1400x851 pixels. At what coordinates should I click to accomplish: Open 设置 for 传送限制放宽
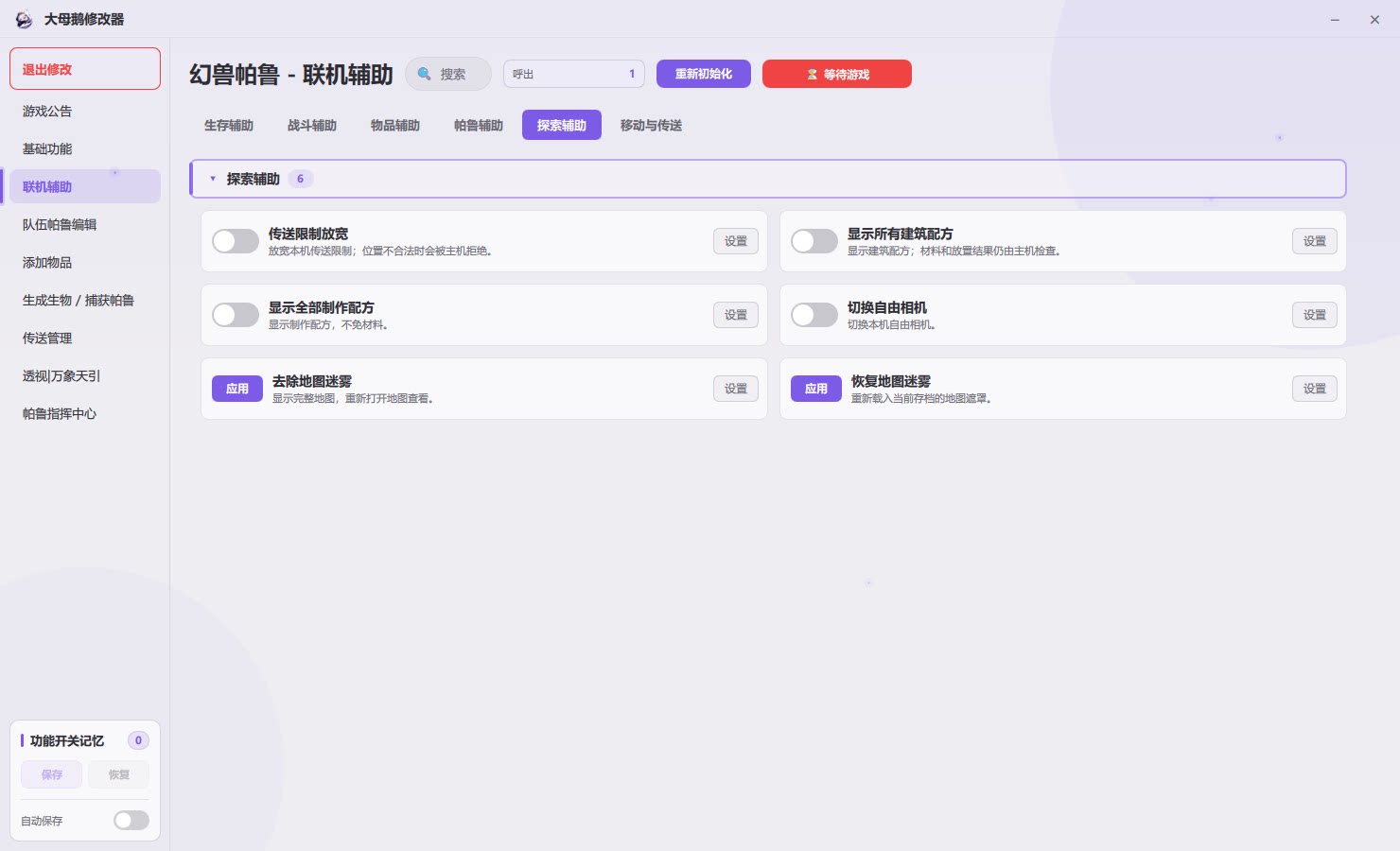[x=736, y=241]
